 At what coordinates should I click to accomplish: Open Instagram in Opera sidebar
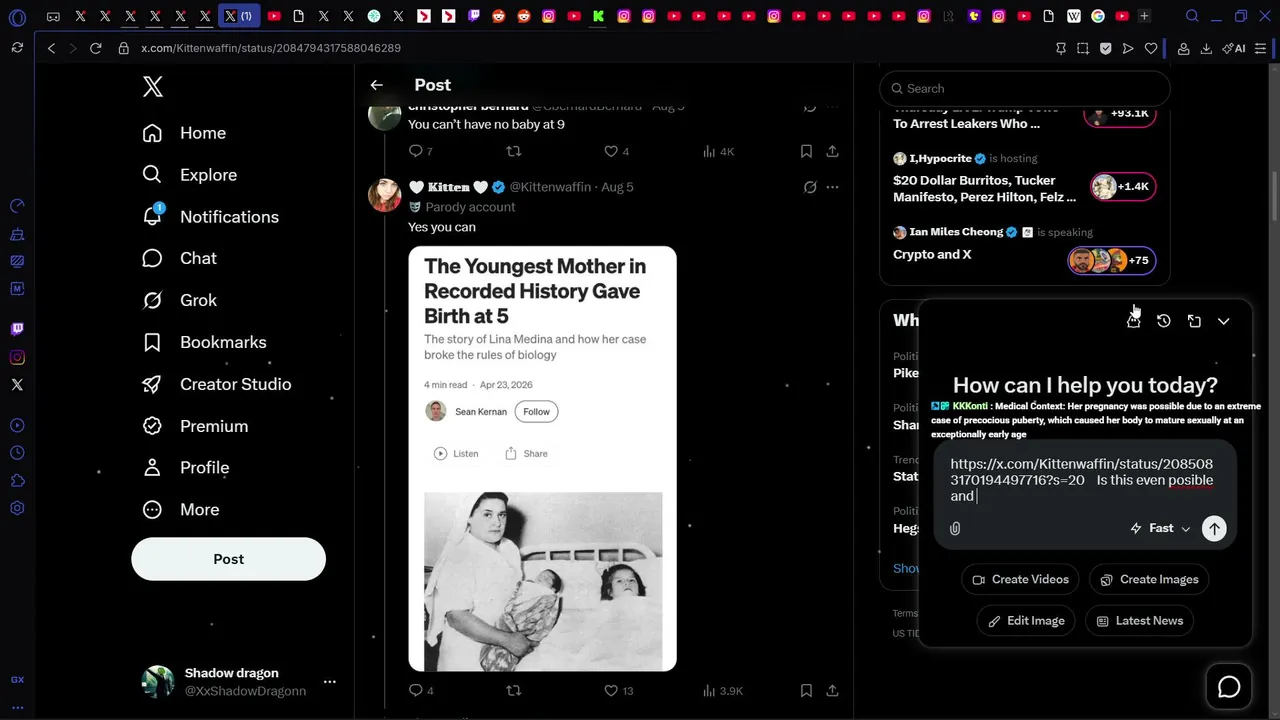point(17,357)
